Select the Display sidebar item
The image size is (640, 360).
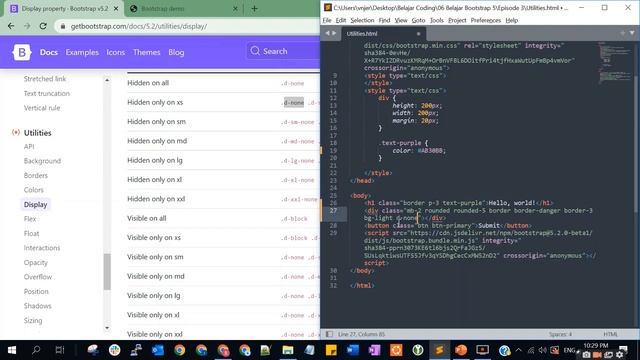click(35, 204)
